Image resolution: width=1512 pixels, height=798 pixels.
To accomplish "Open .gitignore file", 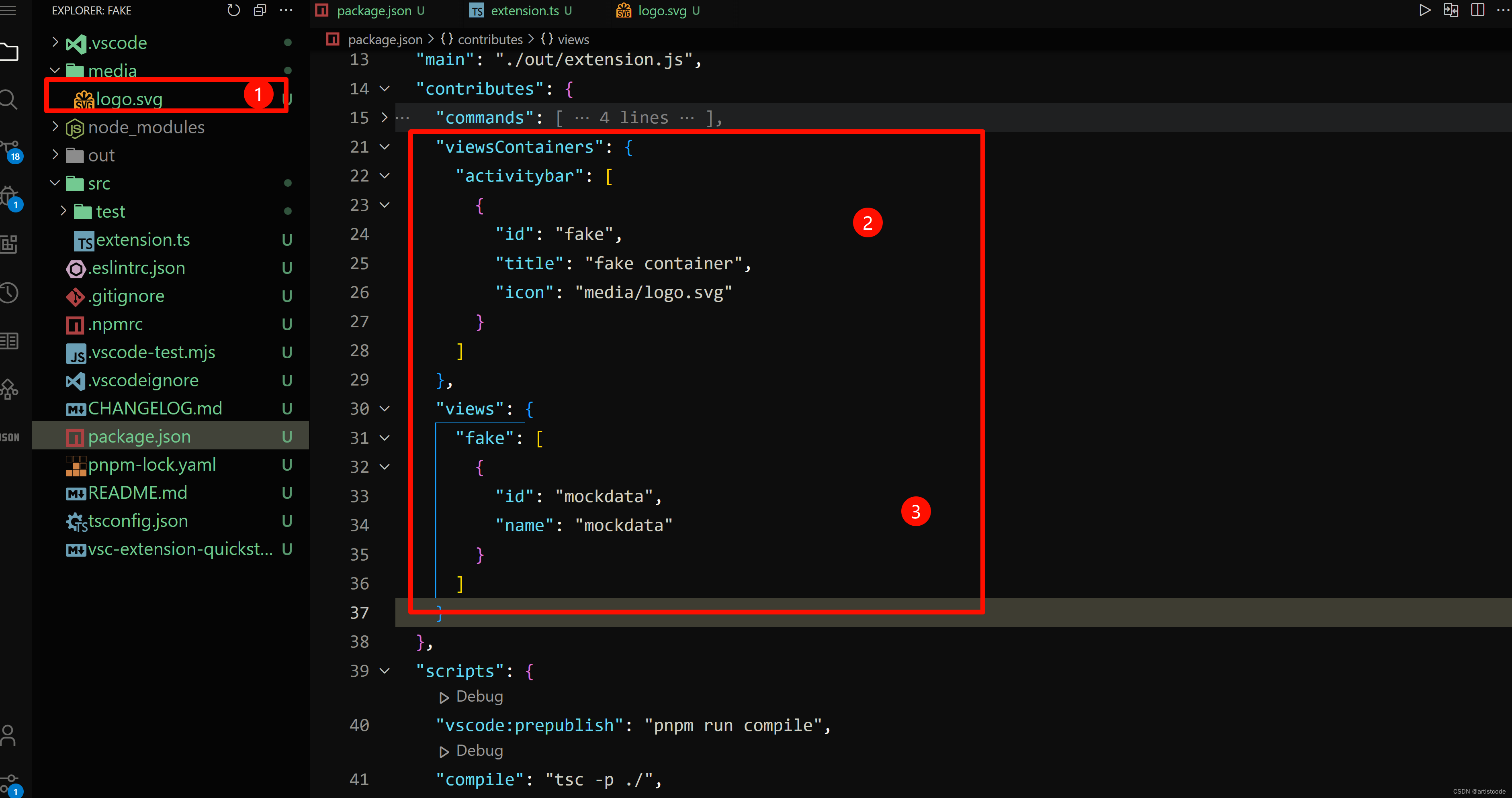I will click(170, 296).
